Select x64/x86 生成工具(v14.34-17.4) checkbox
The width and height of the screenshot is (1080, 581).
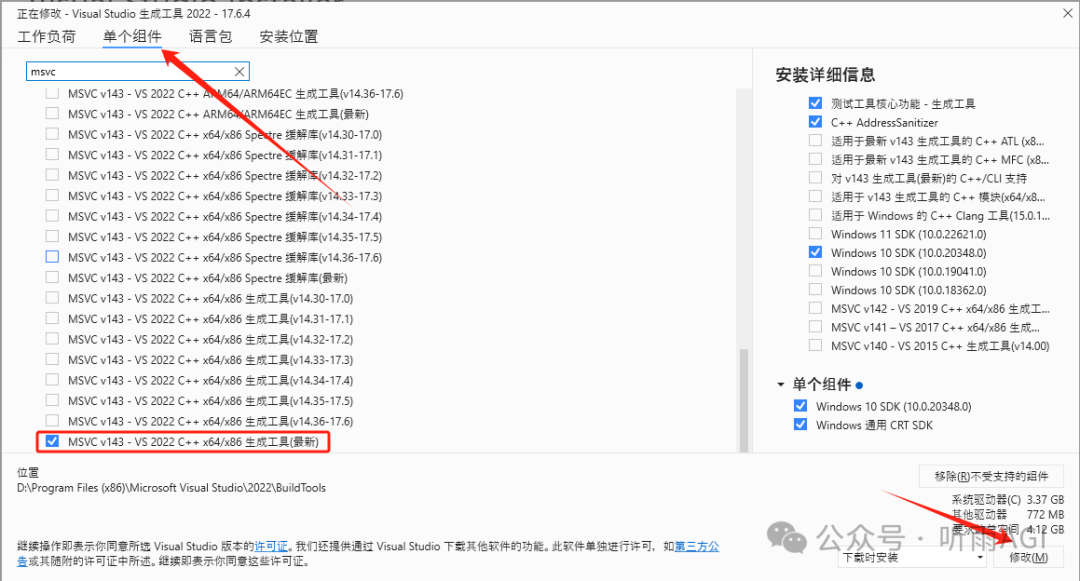click(52, 380)
